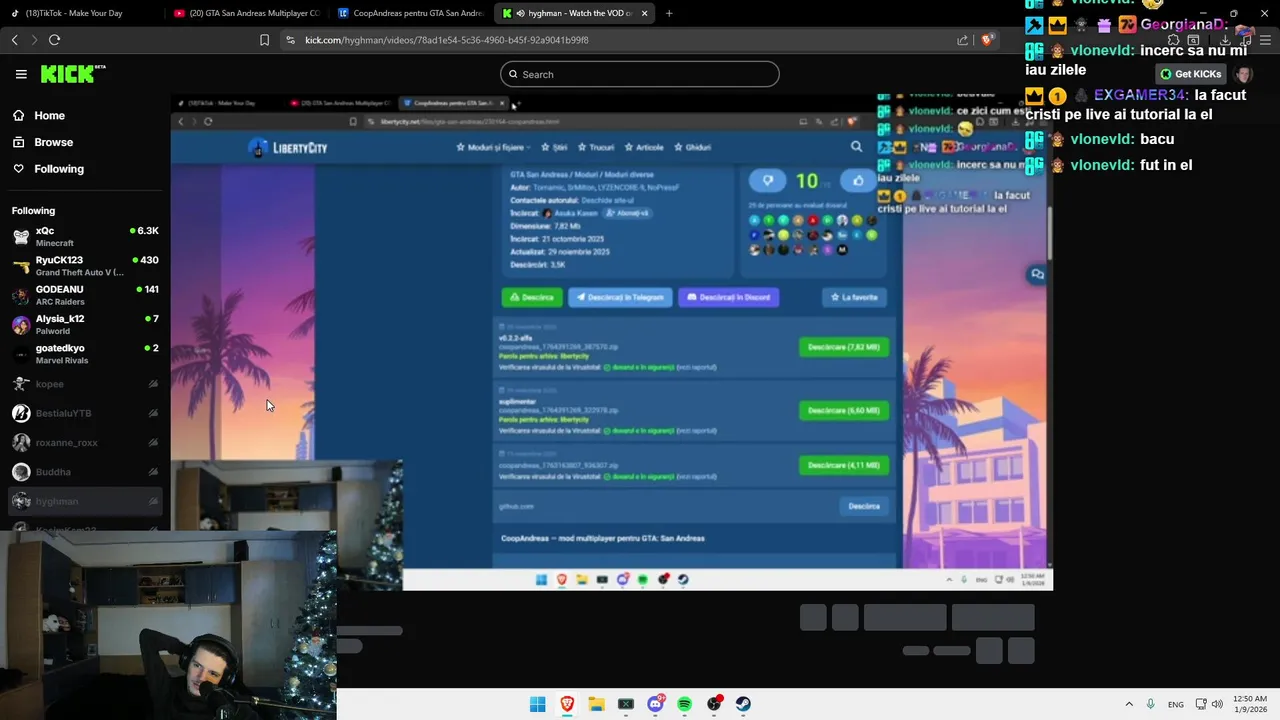Switch ENG input language indicator
The image size is (1280, 720).
click(1176, 704)
